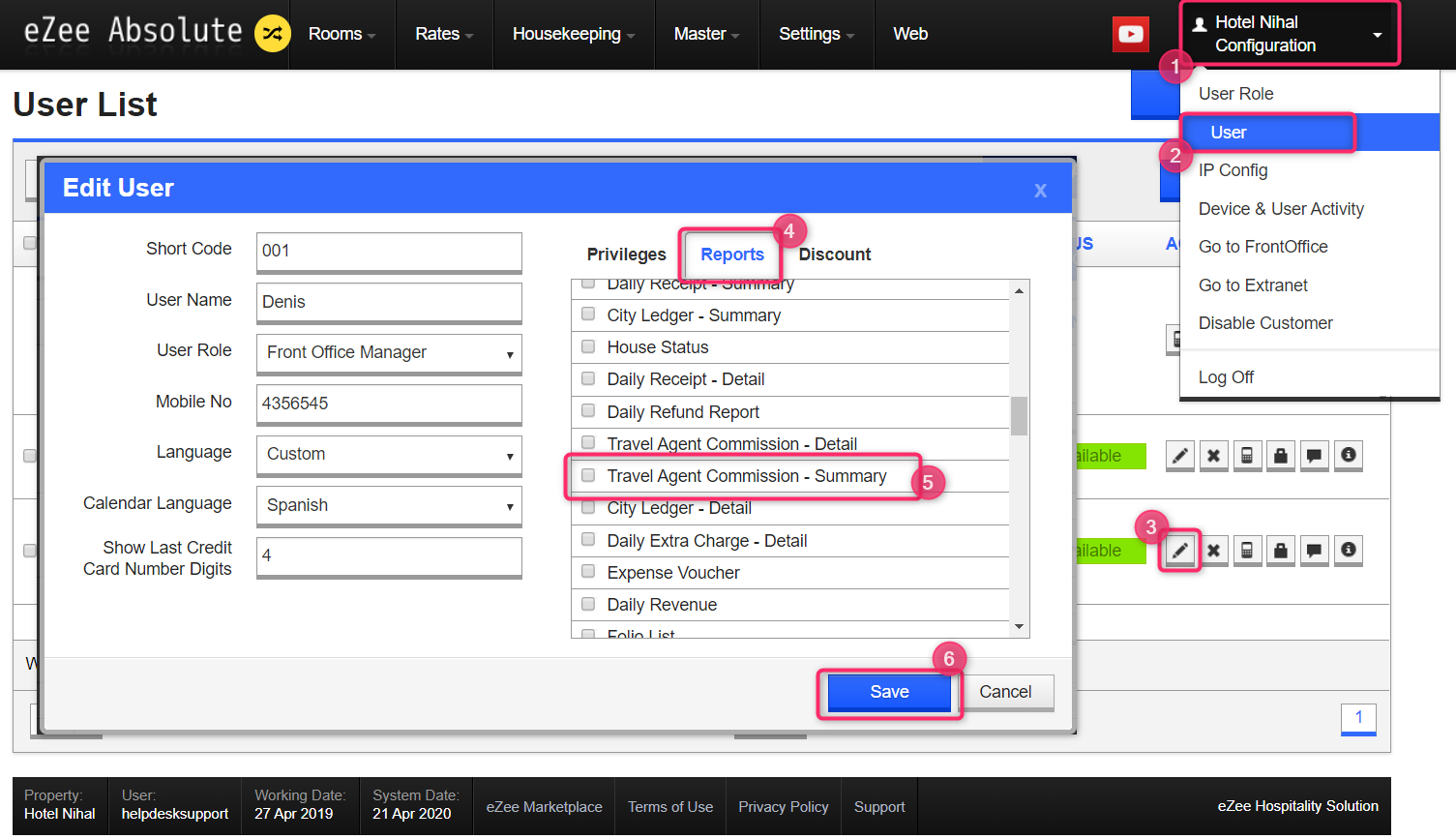Toggle the Hotel Nihal Configuration dropdown
Viewport: 1456px width, 839px height.
1290,34
